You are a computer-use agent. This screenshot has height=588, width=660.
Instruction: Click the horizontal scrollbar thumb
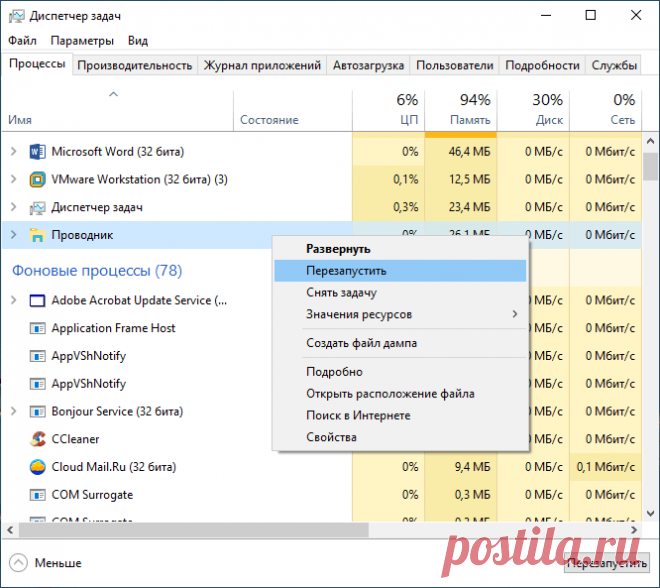point(194,530)
